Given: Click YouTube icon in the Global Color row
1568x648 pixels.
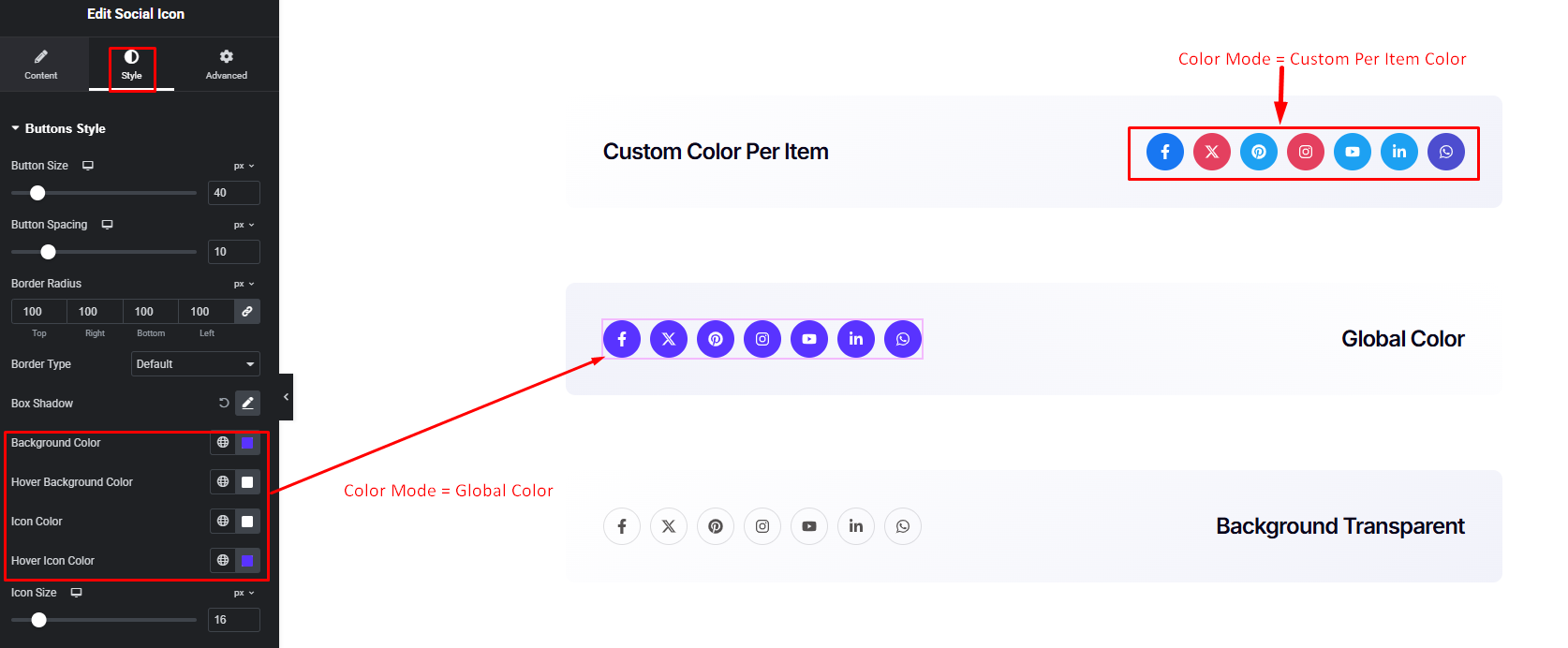Looking at the screenshot, I should [x=808, y=339].
